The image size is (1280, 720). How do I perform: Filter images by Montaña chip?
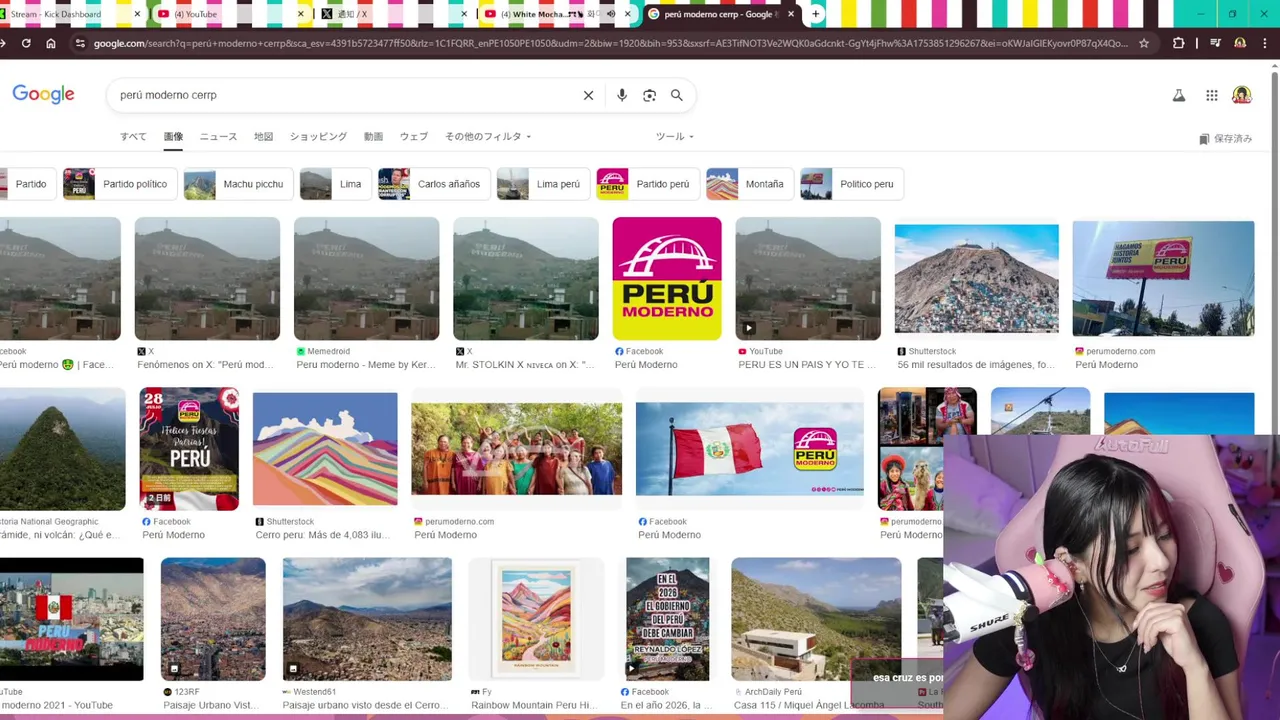pos(750,184)
